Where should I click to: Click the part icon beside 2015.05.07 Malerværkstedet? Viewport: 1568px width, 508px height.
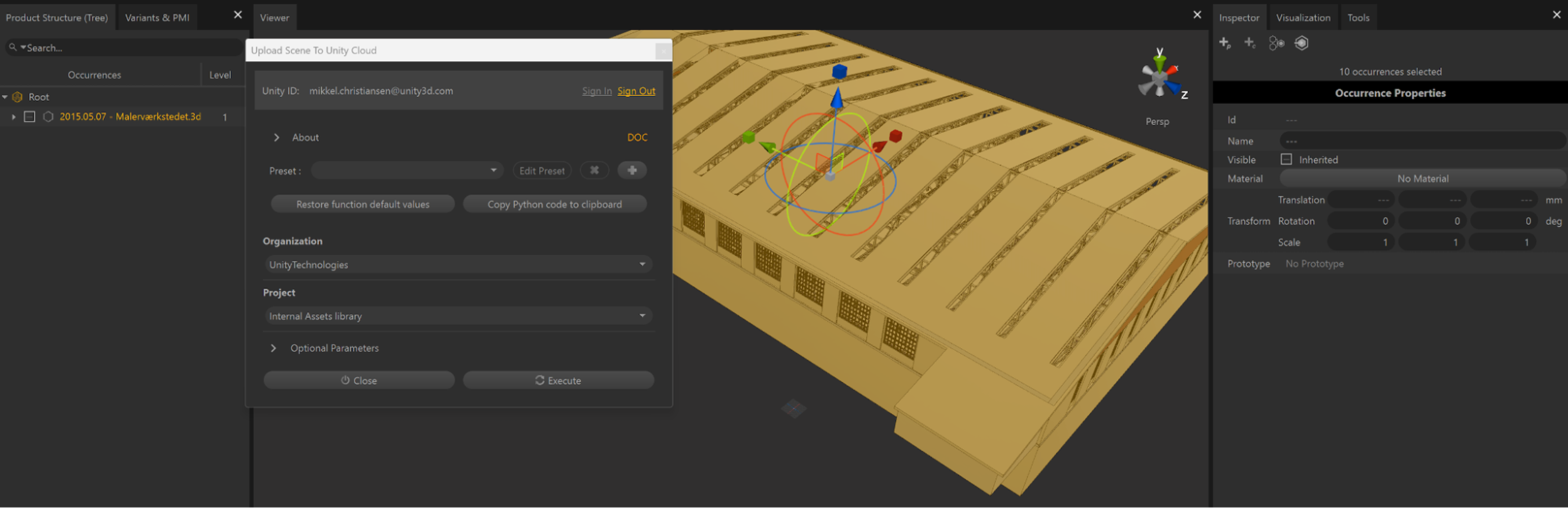click(48, 116)
